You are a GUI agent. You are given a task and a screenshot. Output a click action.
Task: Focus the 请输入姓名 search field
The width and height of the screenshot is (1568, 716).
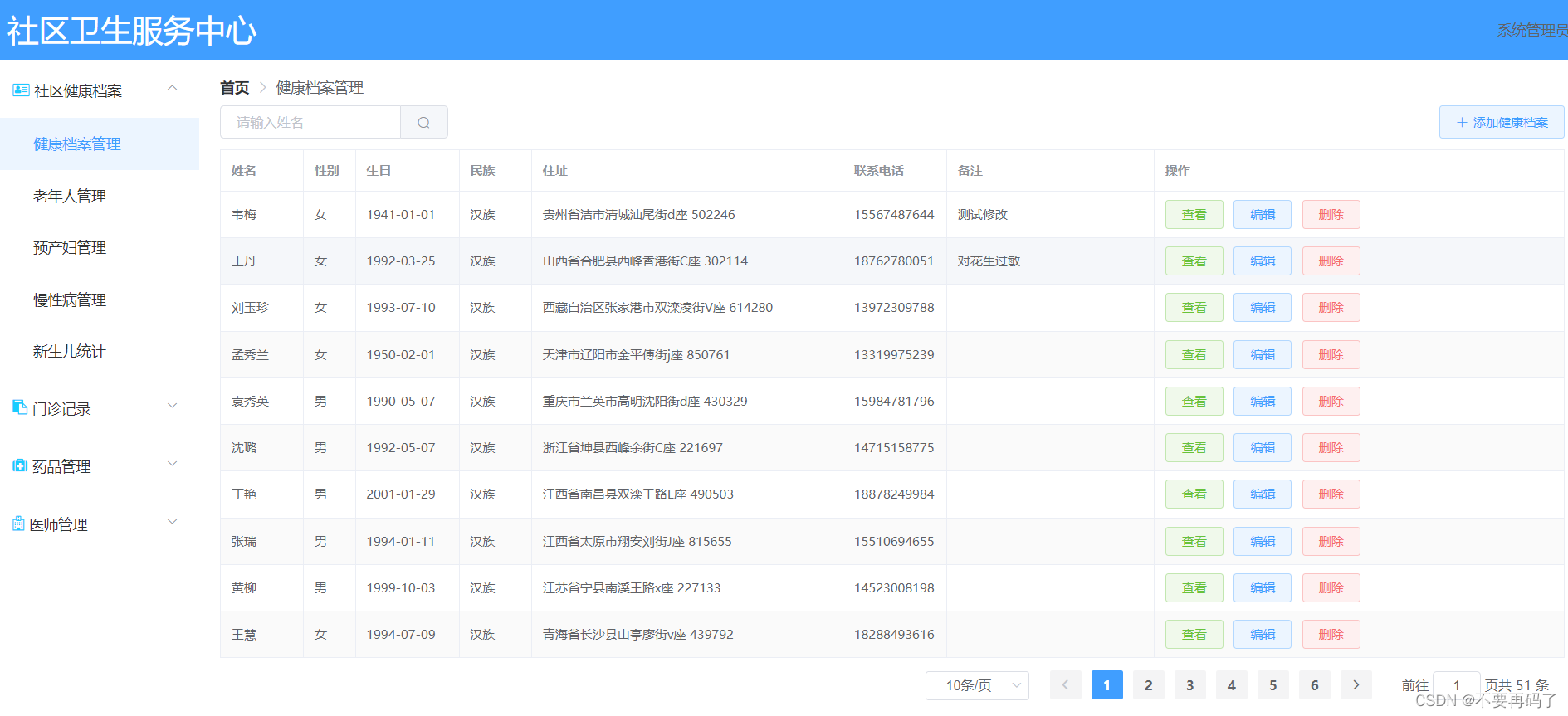310,122
